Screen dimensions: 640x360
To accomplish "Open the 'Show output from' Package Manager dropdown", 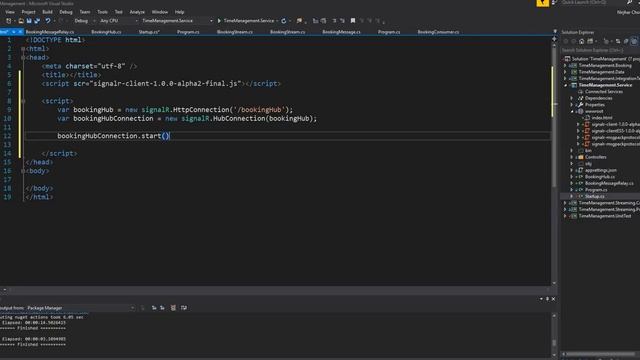I will coord(80,308).
